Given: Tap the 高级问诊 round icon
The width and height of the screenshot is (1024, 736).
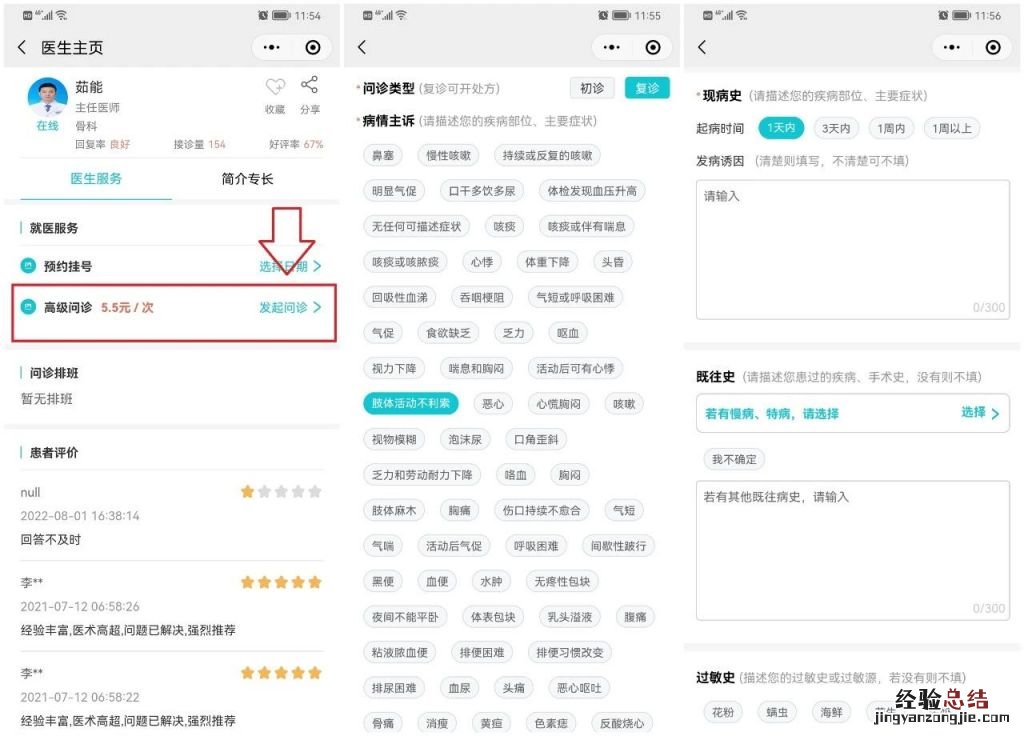Looking at the screenshot, I should [x=28, y=307].
